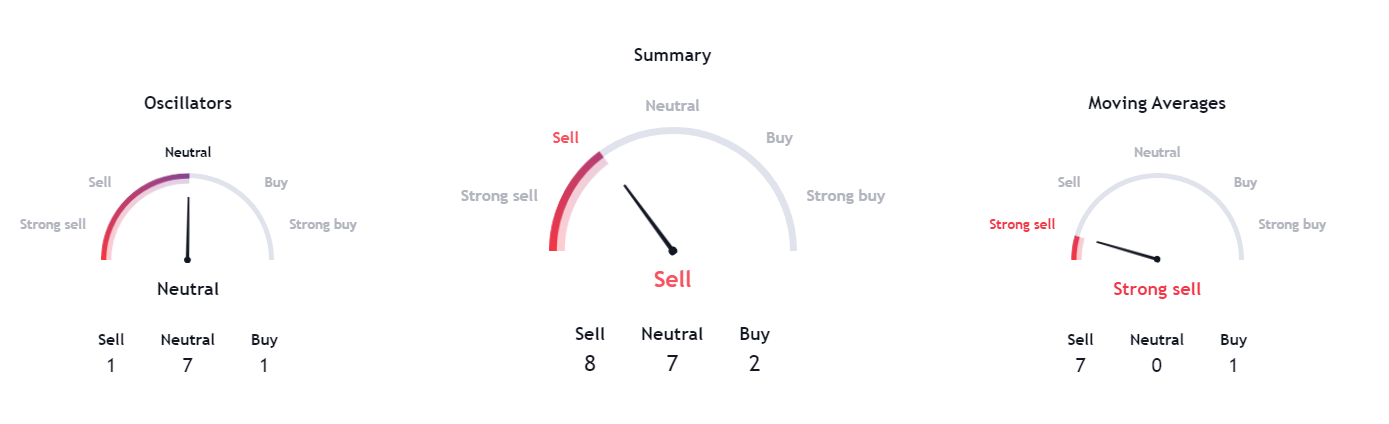Click the Summary heading

click(672, 55)
